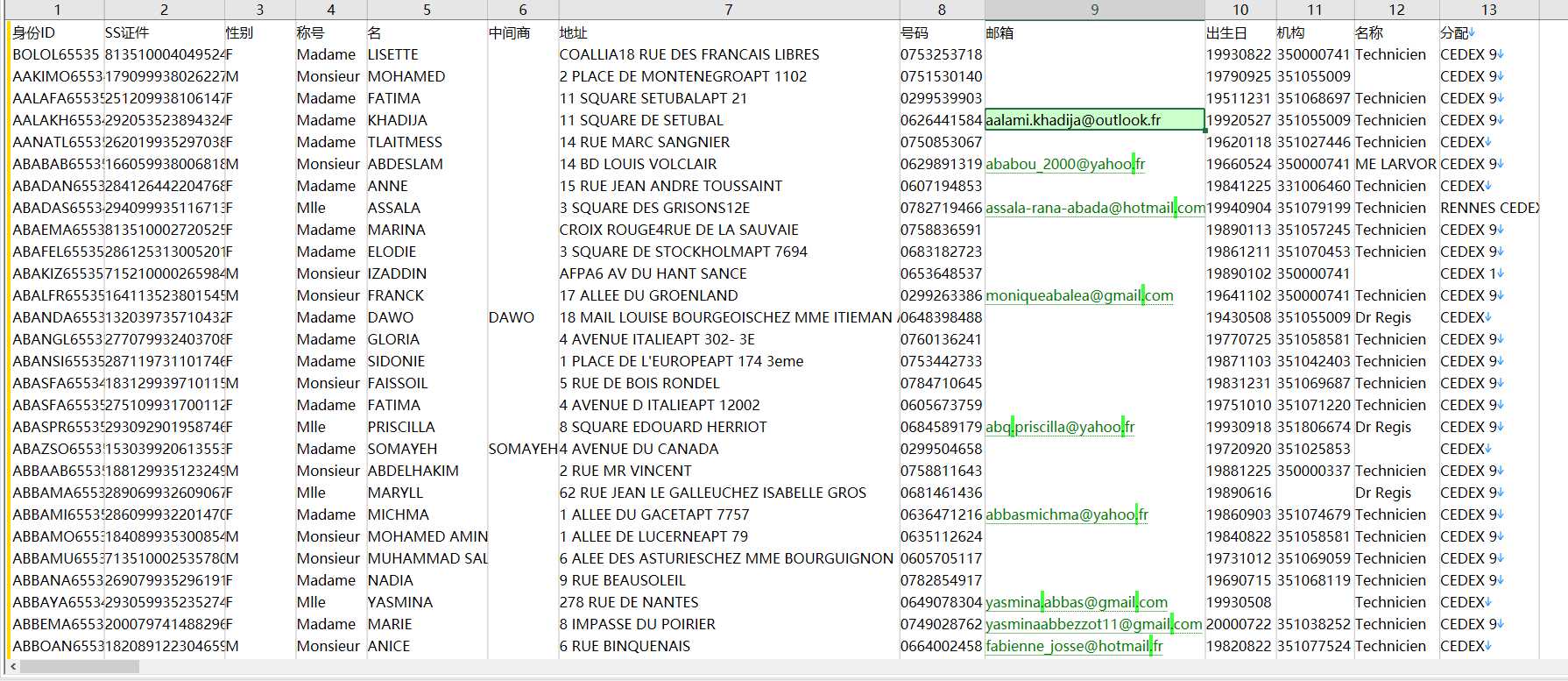Select column header 1
The image size is (1568, 681).
pos(57,10)
